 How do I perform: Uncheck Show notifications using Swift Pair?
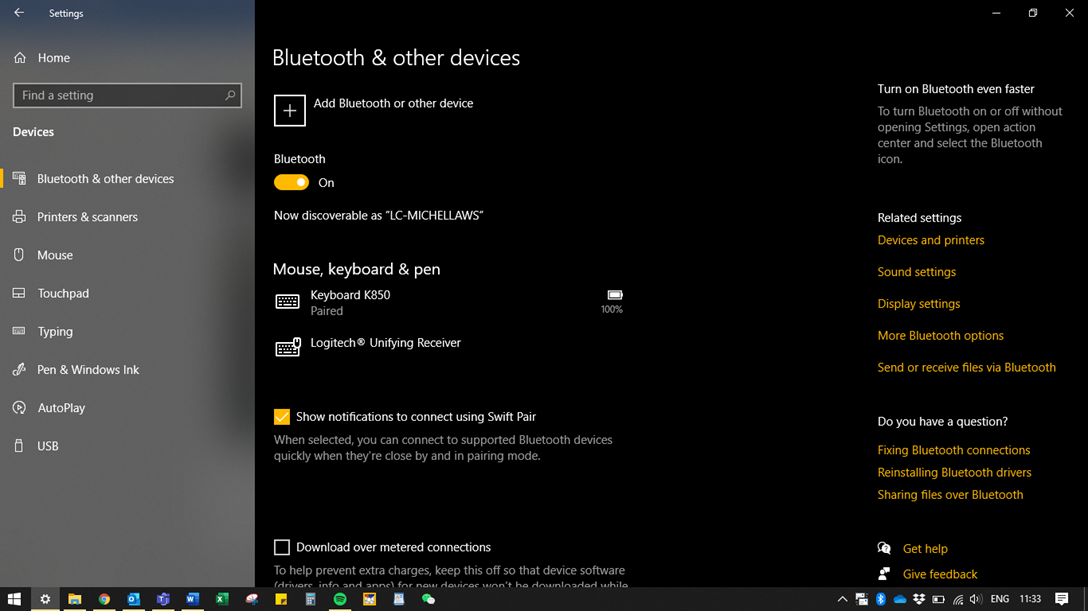[282, 417]
